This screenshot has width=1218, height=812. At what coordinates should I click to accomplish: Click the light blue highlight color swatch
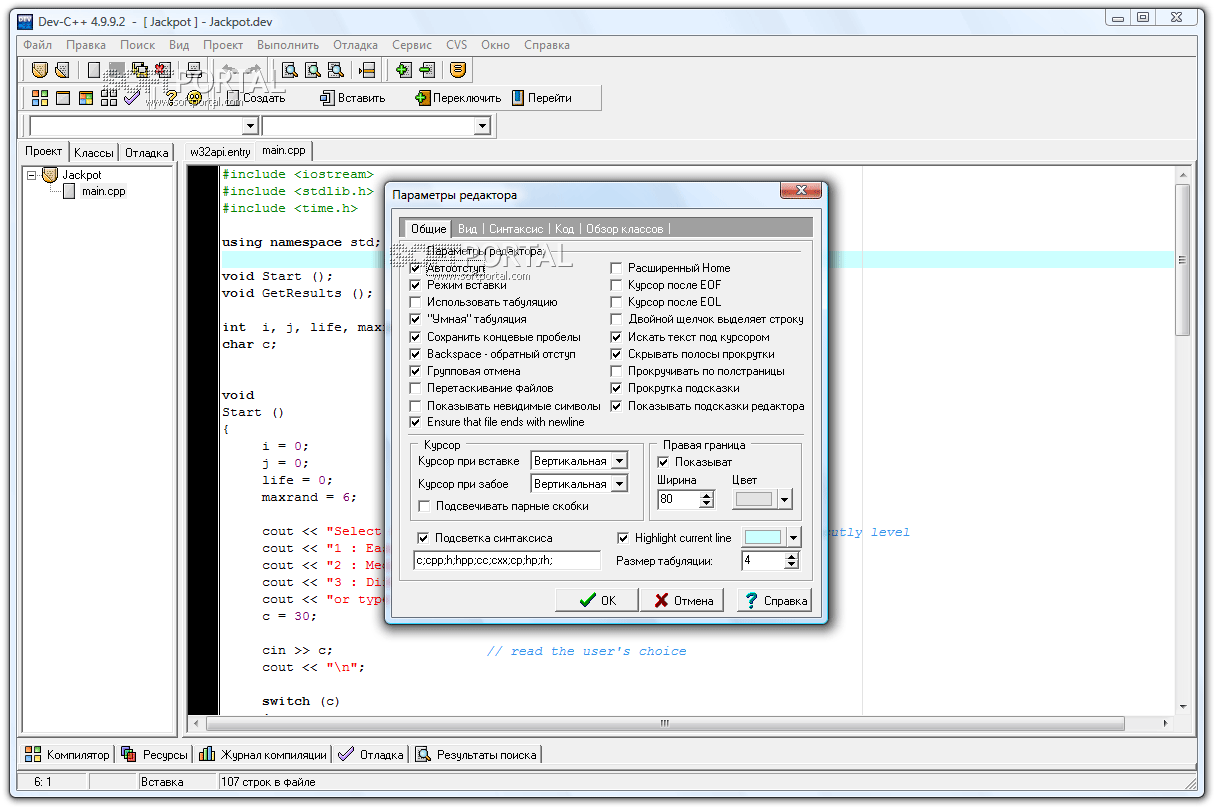click(764, 538)
